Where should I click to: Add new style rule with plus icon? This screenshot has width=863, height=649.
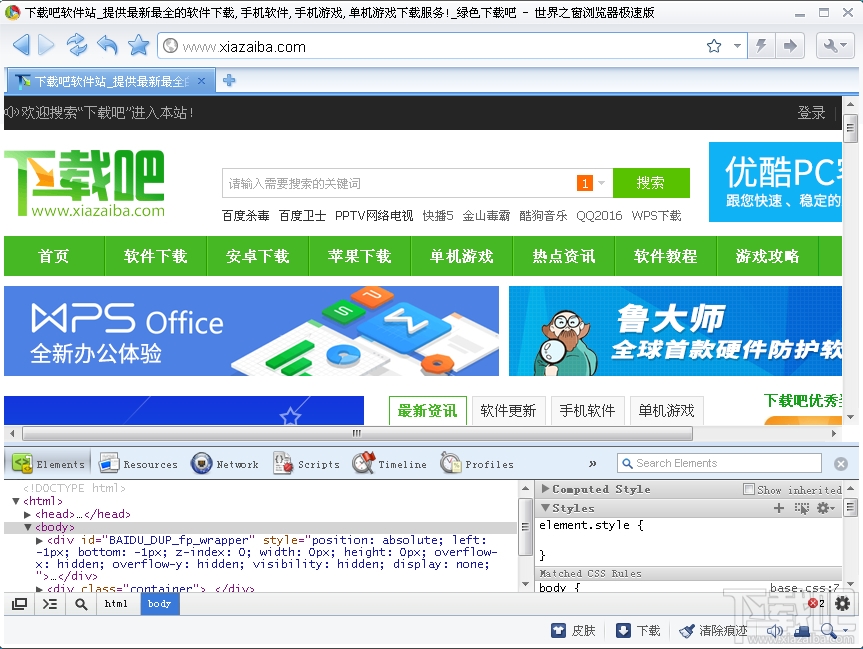pos(779,508)
